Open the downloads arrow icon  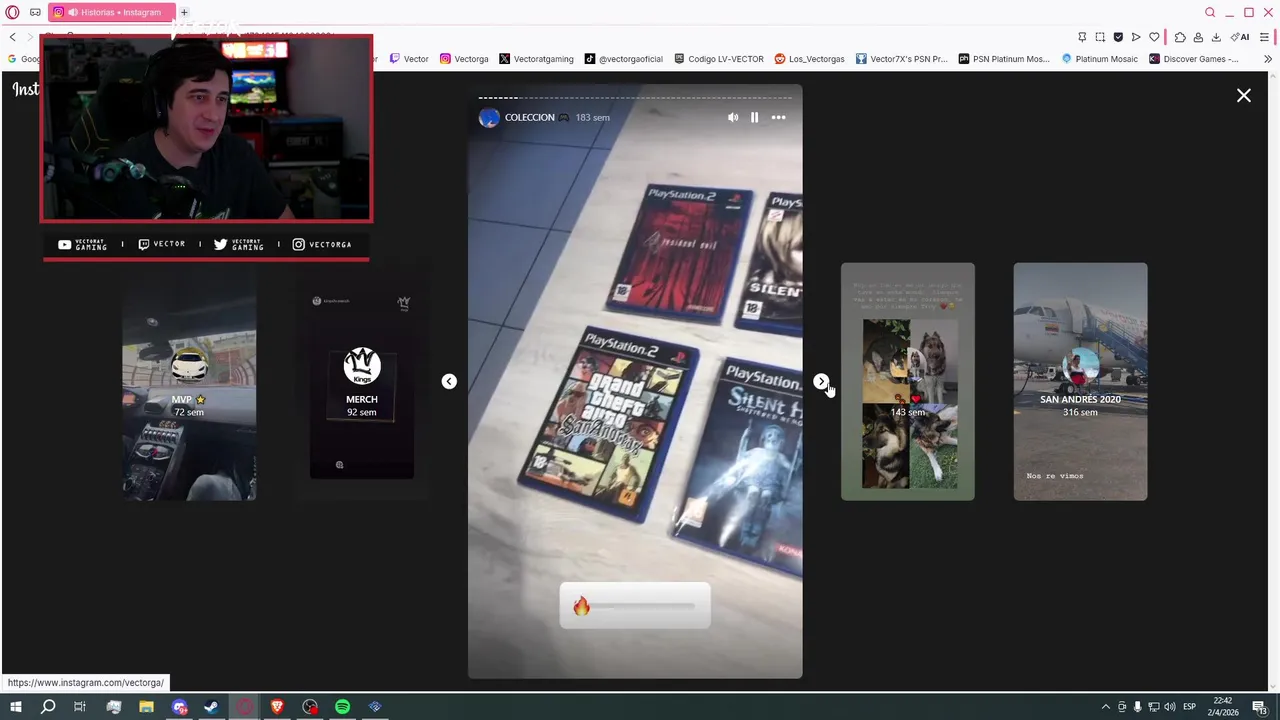pyautogui.click(x=1216, y=37)
